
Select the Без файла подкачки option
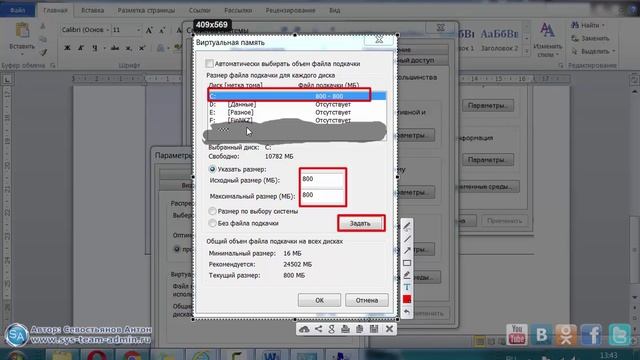(212, 223)
